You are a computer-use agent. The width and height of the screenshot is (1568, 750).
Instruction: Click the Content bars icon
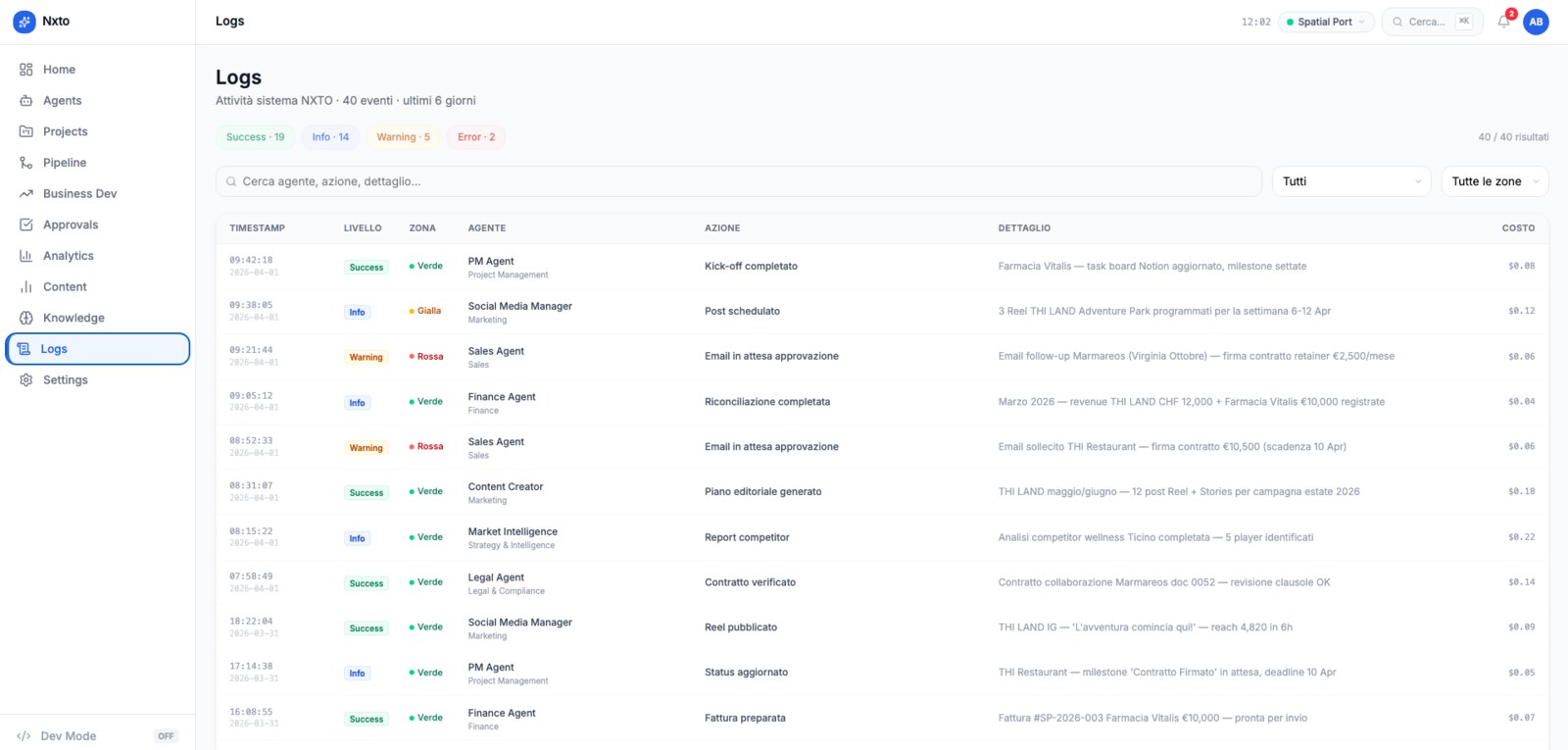point(26,287)
